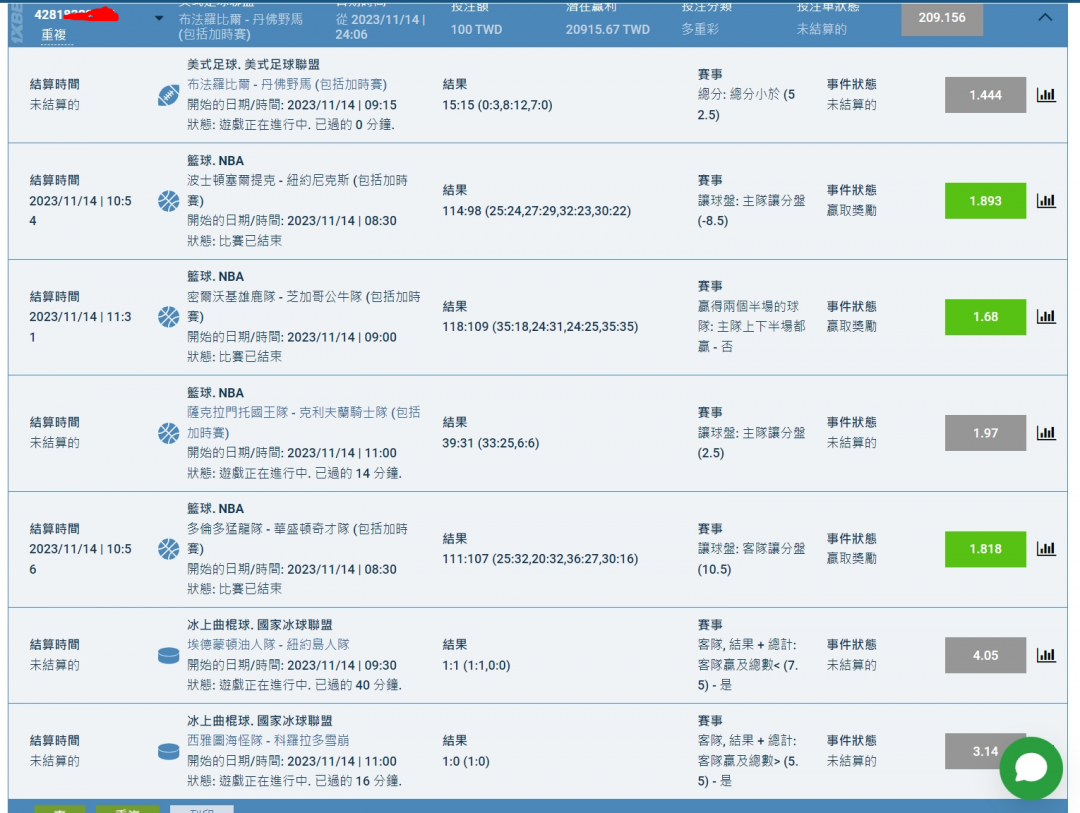Screen dimensions: 1080x813
Task: Open the green live chat bubble
Action: pos(1031,768)
